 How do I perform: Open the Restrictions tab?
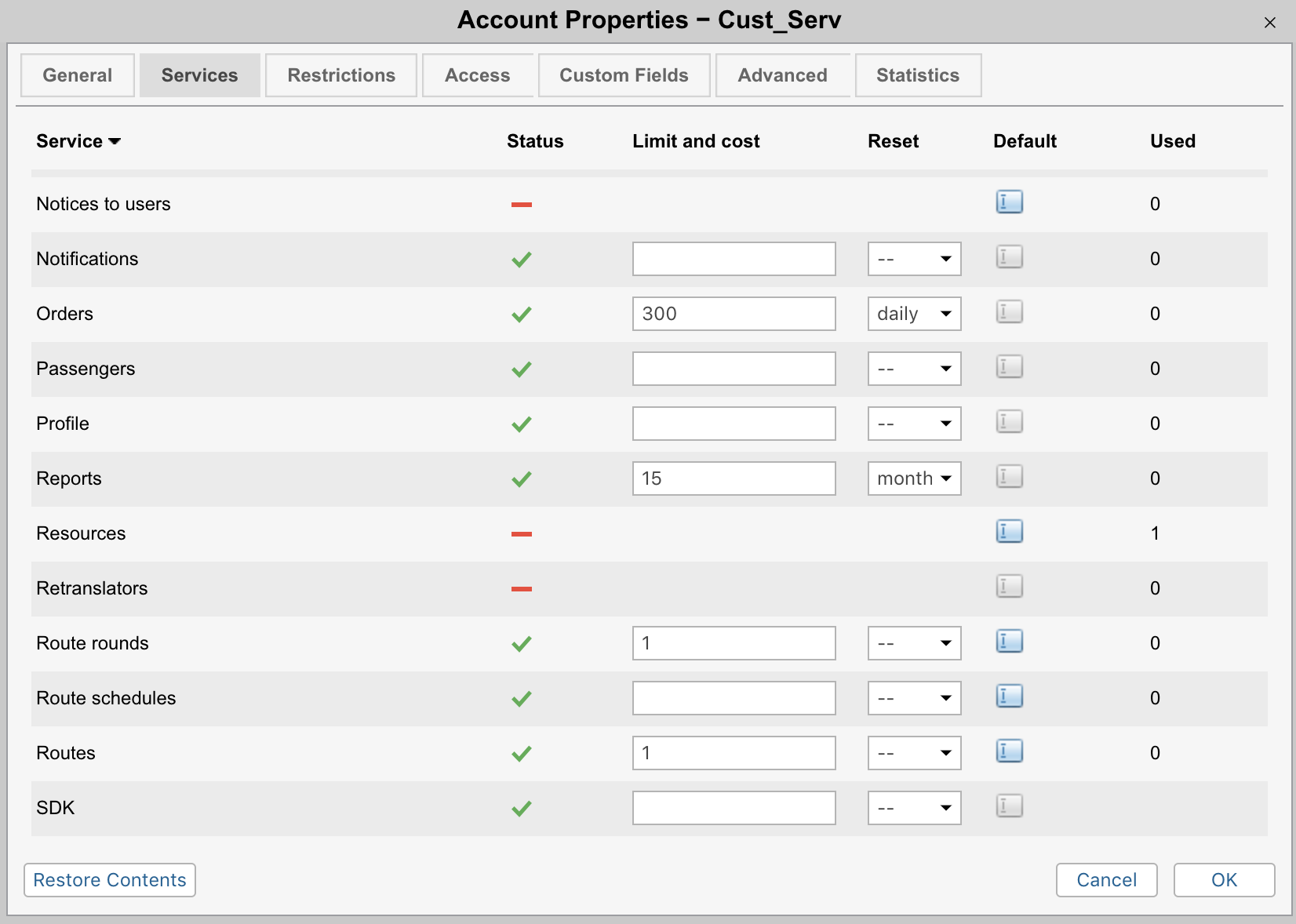click(x=340, y=75)
